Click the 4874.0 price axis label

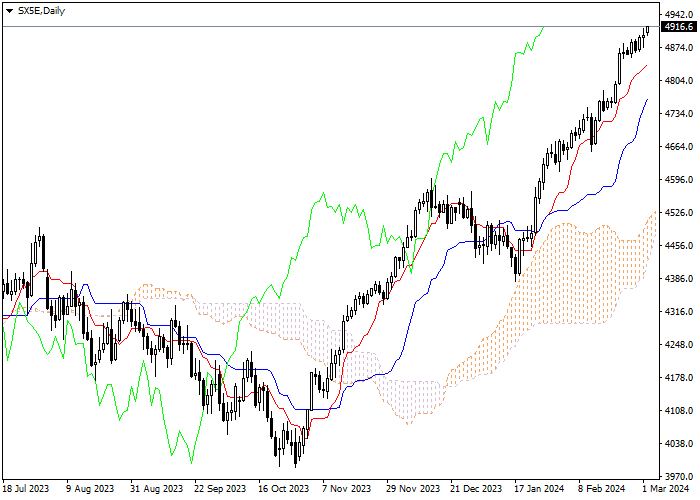[x=679, y=47]
